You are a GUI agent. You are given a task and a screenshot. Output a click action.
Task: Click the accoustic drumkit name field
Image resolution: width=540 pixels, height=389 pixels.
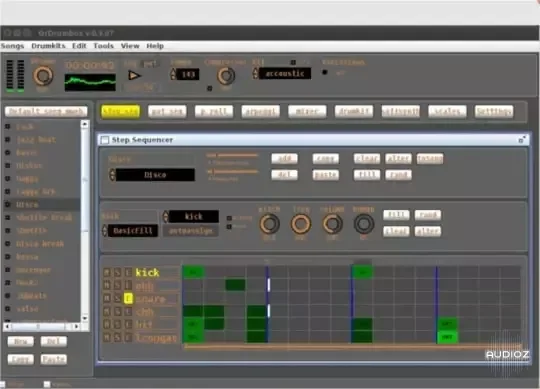click(x=285, y=73)
